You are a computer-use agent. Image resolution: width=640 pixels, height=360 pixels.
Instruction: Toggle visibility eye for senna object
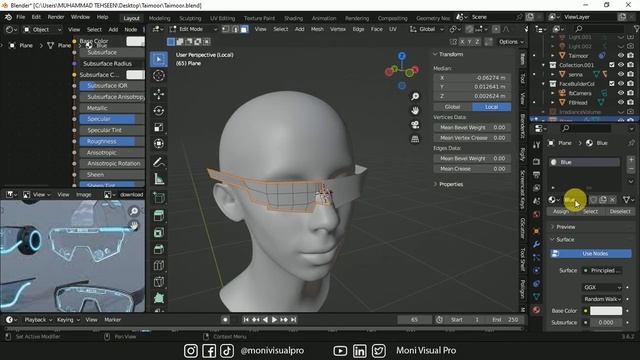(x=621, y=74)
